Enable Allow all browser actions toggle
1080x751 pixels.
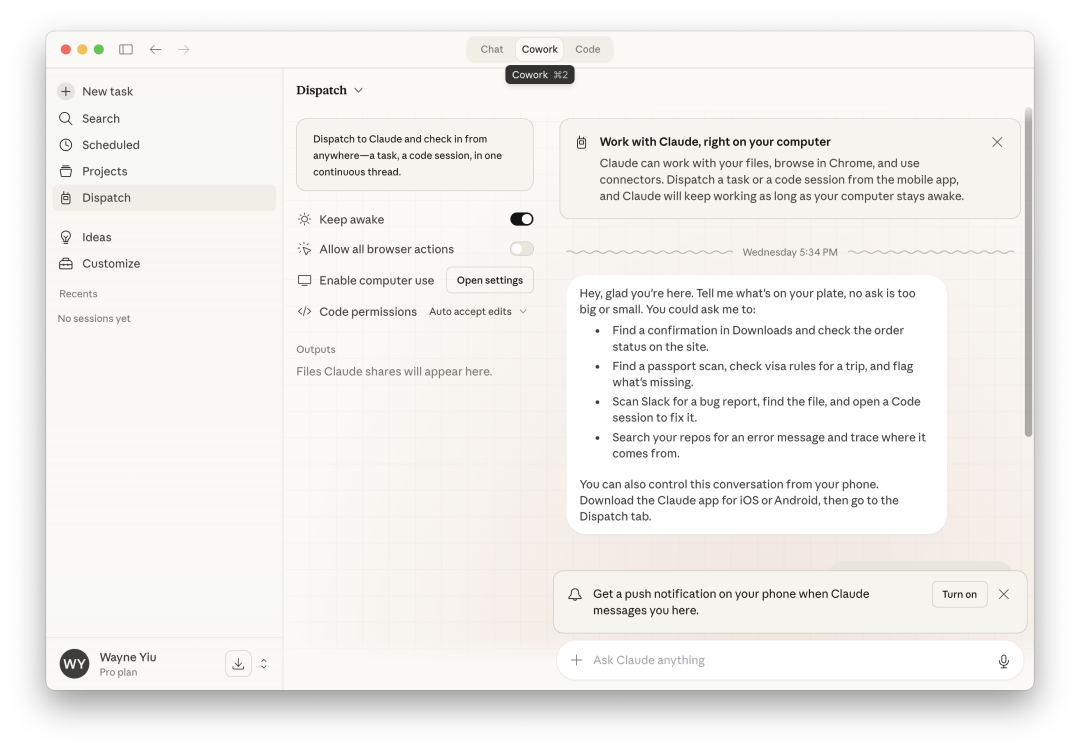[521, 249]
